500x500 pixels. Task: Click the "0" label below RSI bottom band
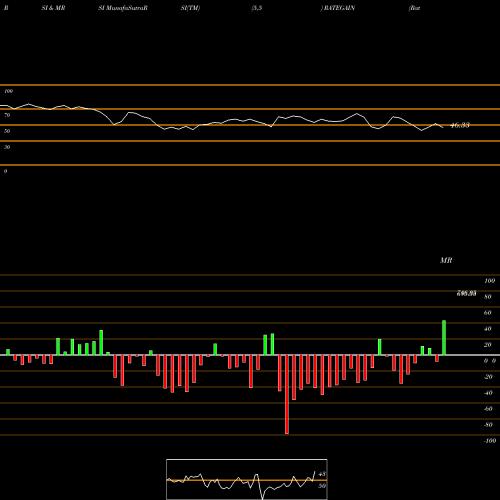(5, 171)
